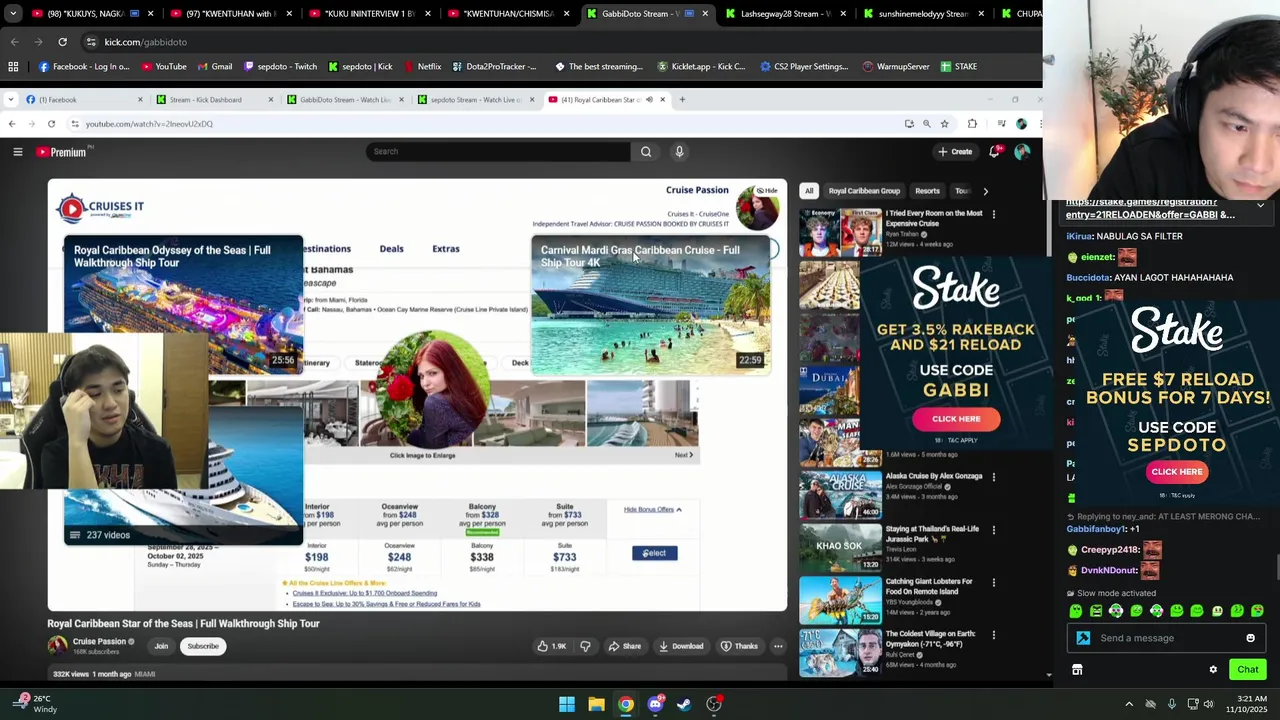Open the YouTube account avatar menu
Image resolution: width=1280 pixels, height=720 pixels.
point(1022,152)
